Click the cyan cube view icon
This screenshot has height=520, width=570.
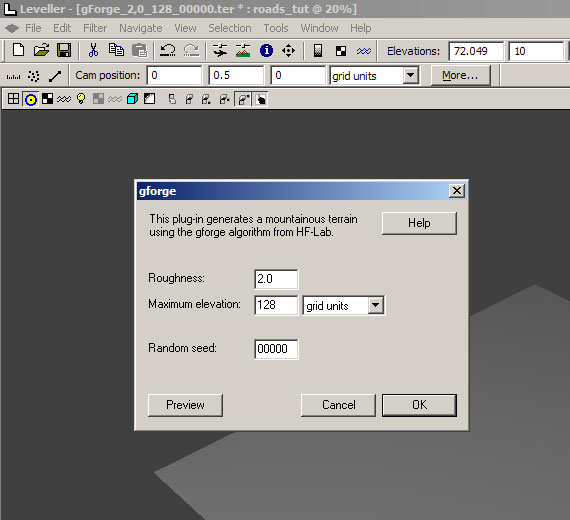(x=132, y=99)
